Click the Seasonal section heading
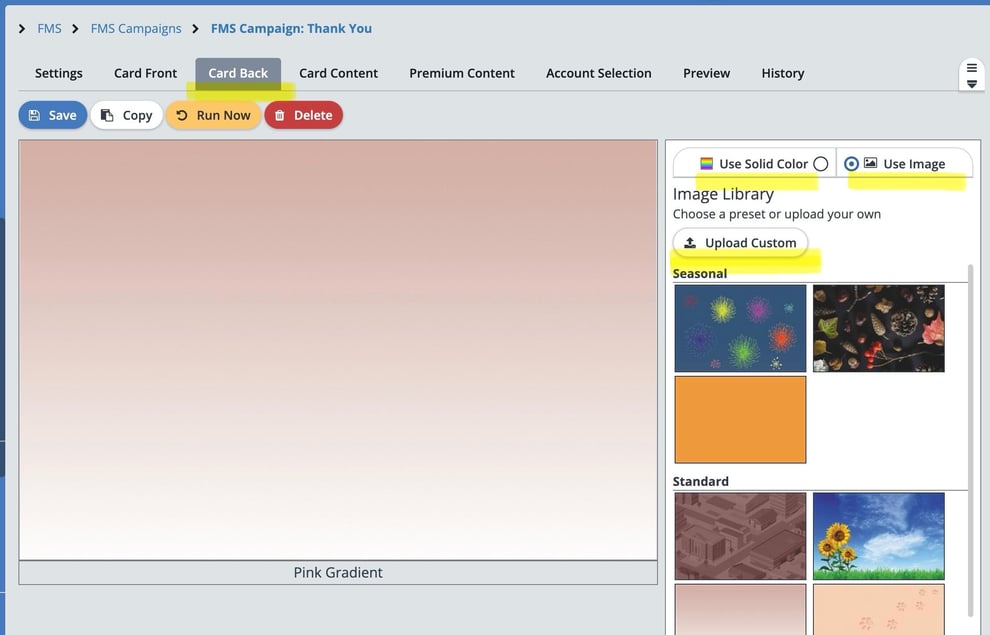990x635 pixels. coord(700,273)
